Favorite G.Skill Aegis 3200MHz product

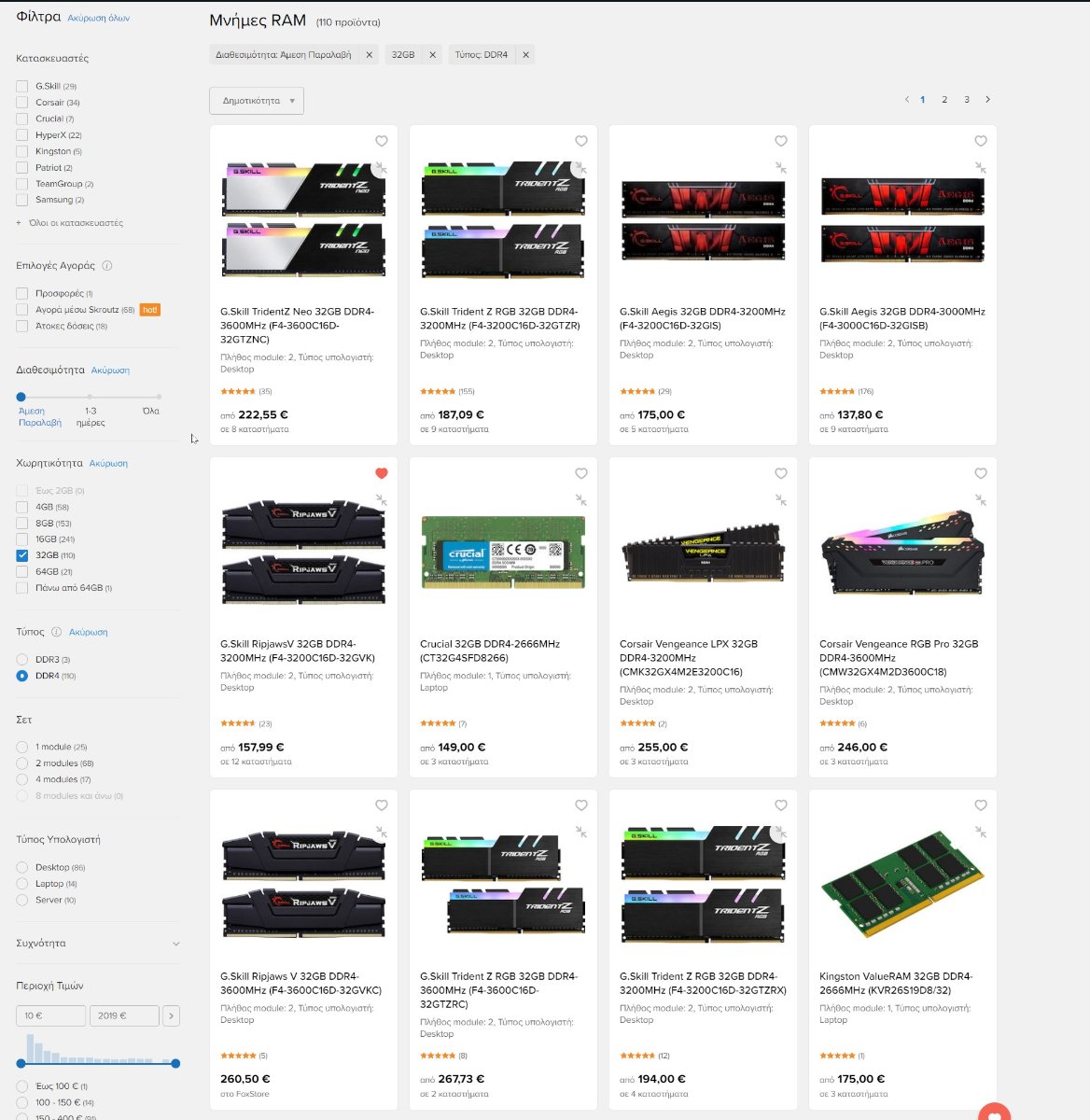[781, 141]
